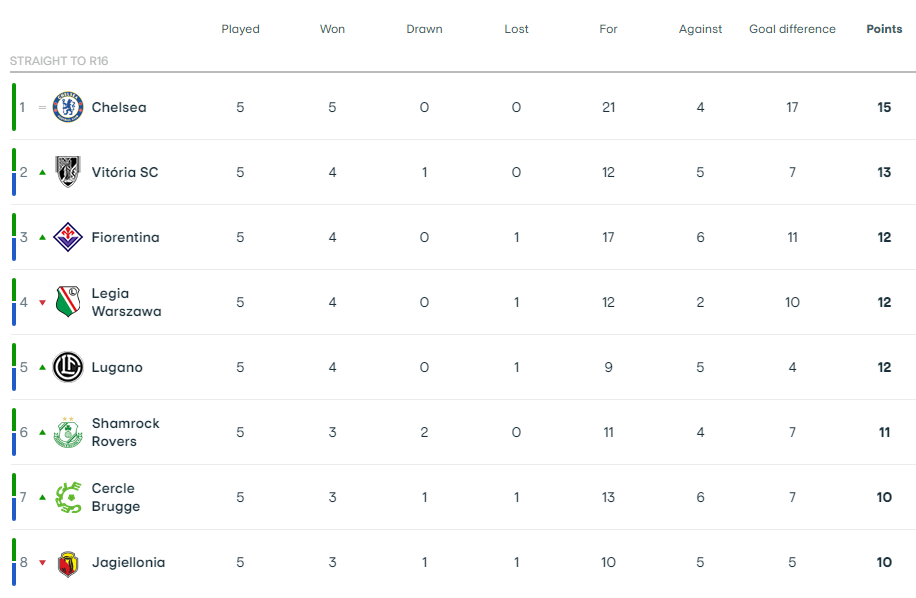
Task: Click the Shamrock Rovers club crest
Action: click(x=68, y=432)
